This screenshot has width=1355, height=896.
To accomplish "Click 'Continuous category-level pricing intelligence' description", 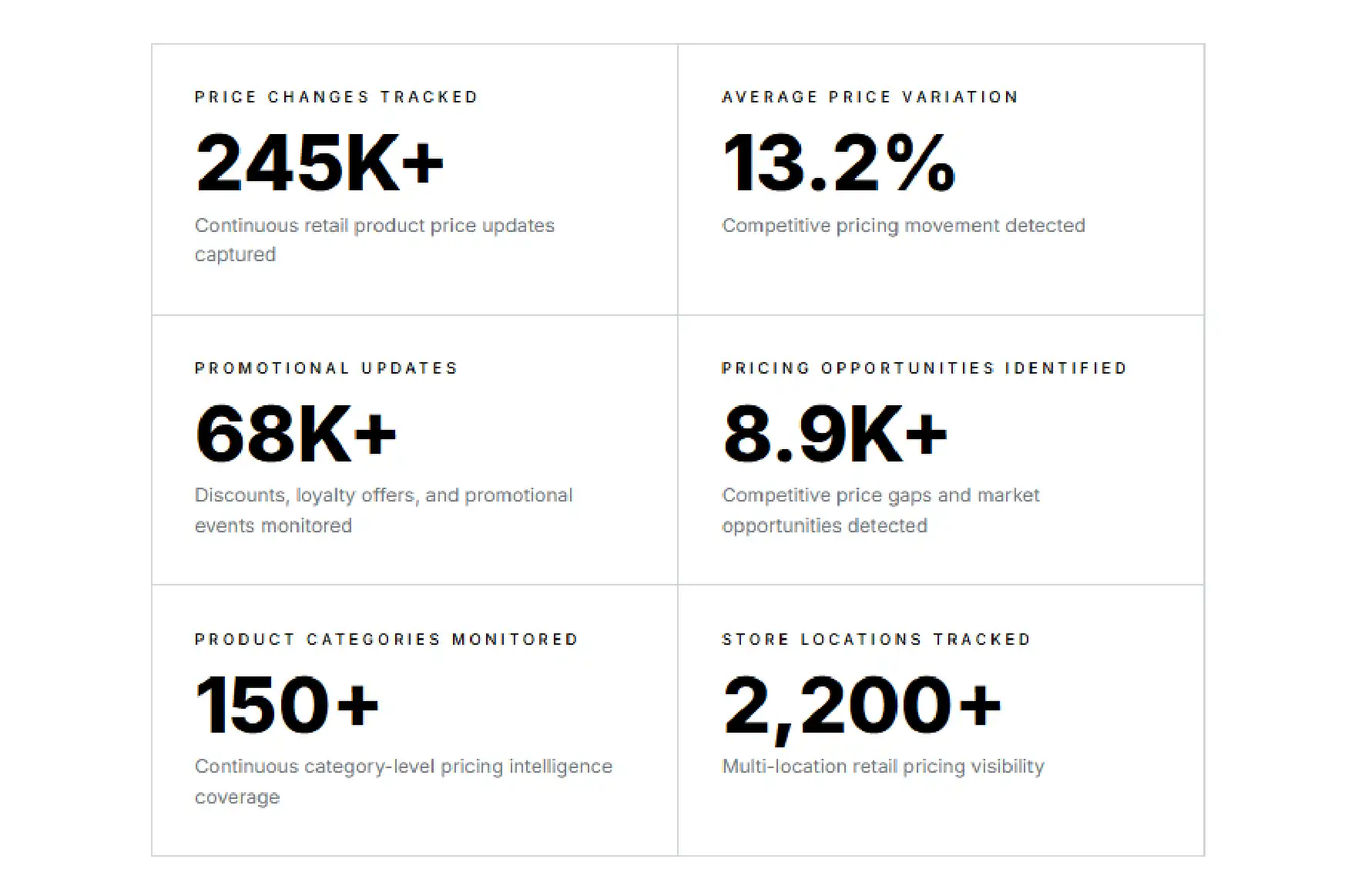I will point(404,767).
